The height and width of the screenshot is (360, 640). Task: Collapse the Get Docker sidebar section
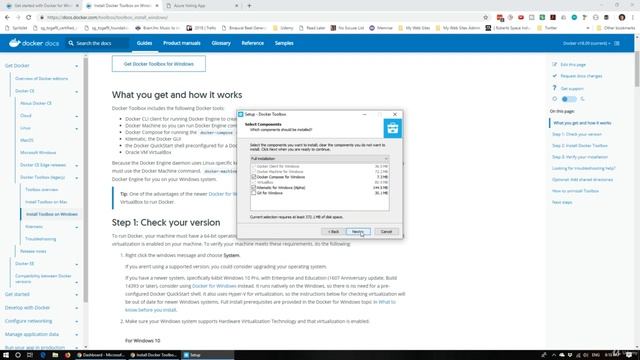point(76,66)
